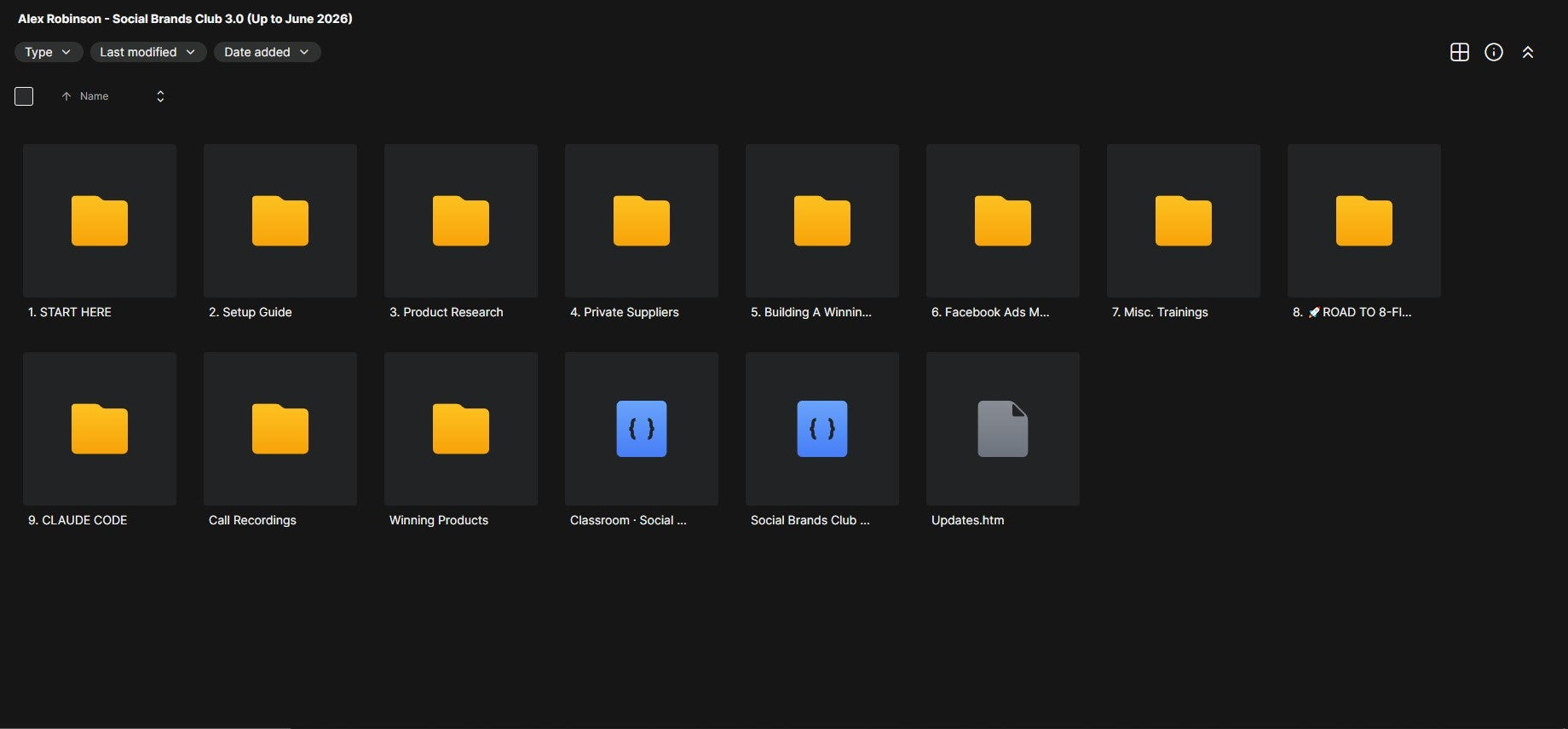Open the 1. START HERE folder icon
1568x729 pixels.
[x=100, y=221]
